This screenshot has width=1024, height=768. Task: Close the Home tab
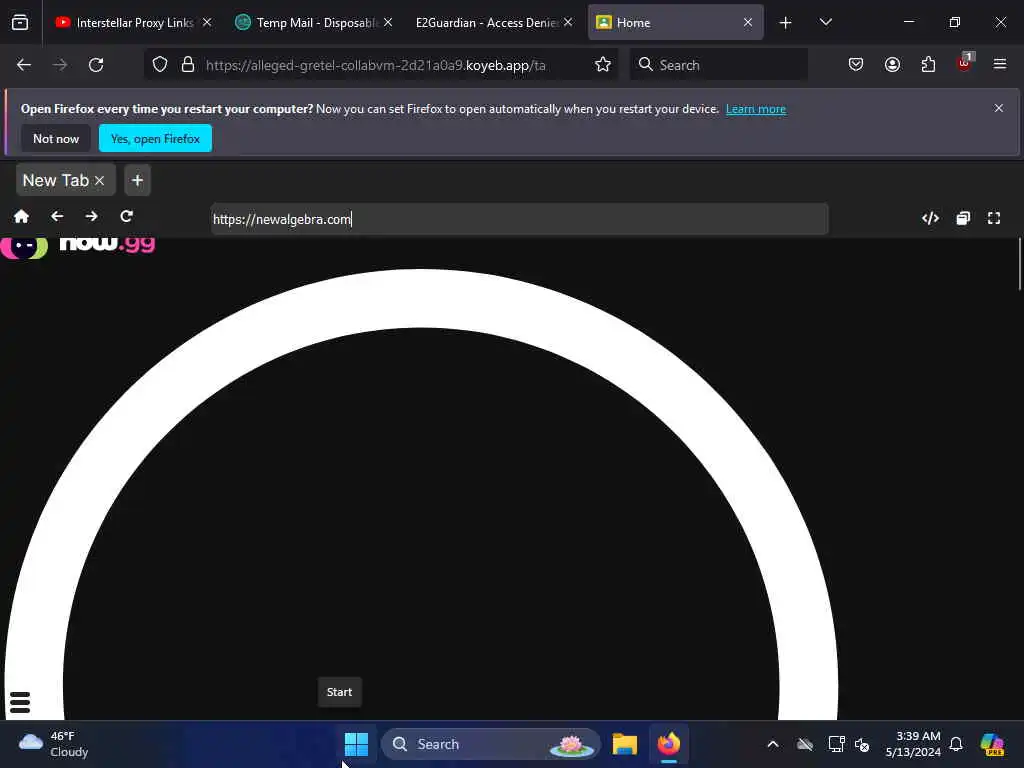pyautogui.click(x=748, y=22)
